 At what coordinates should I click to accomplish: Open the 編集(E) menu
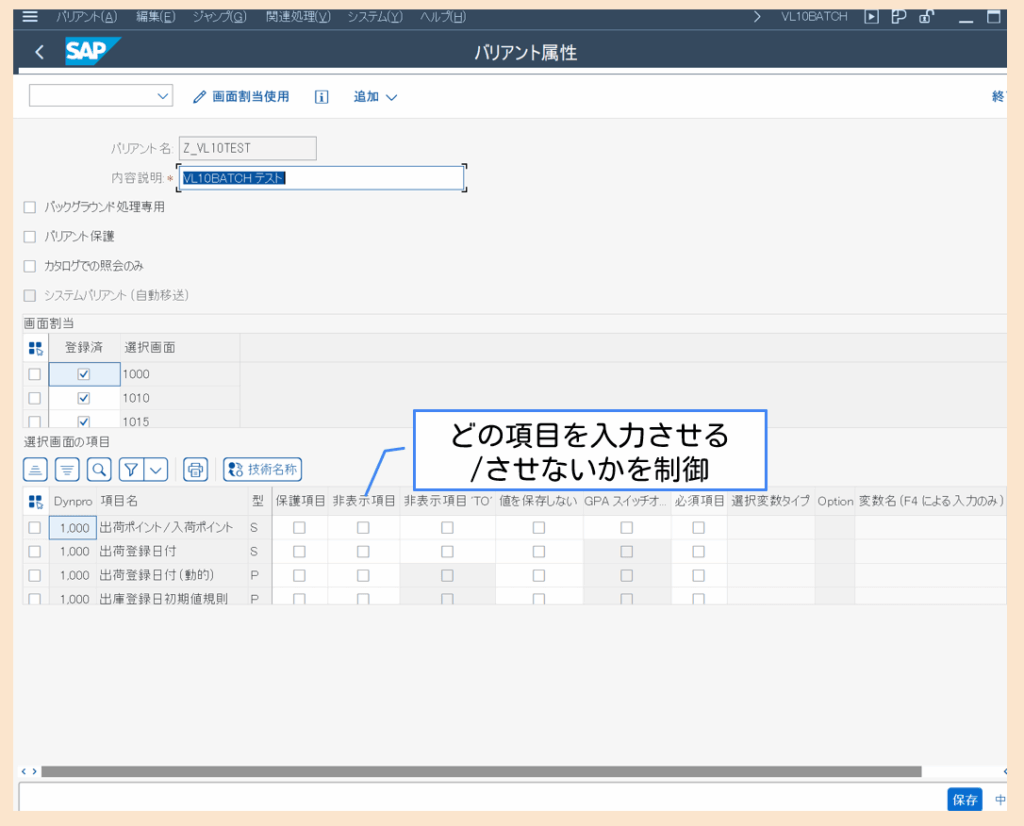pos(155,17)
